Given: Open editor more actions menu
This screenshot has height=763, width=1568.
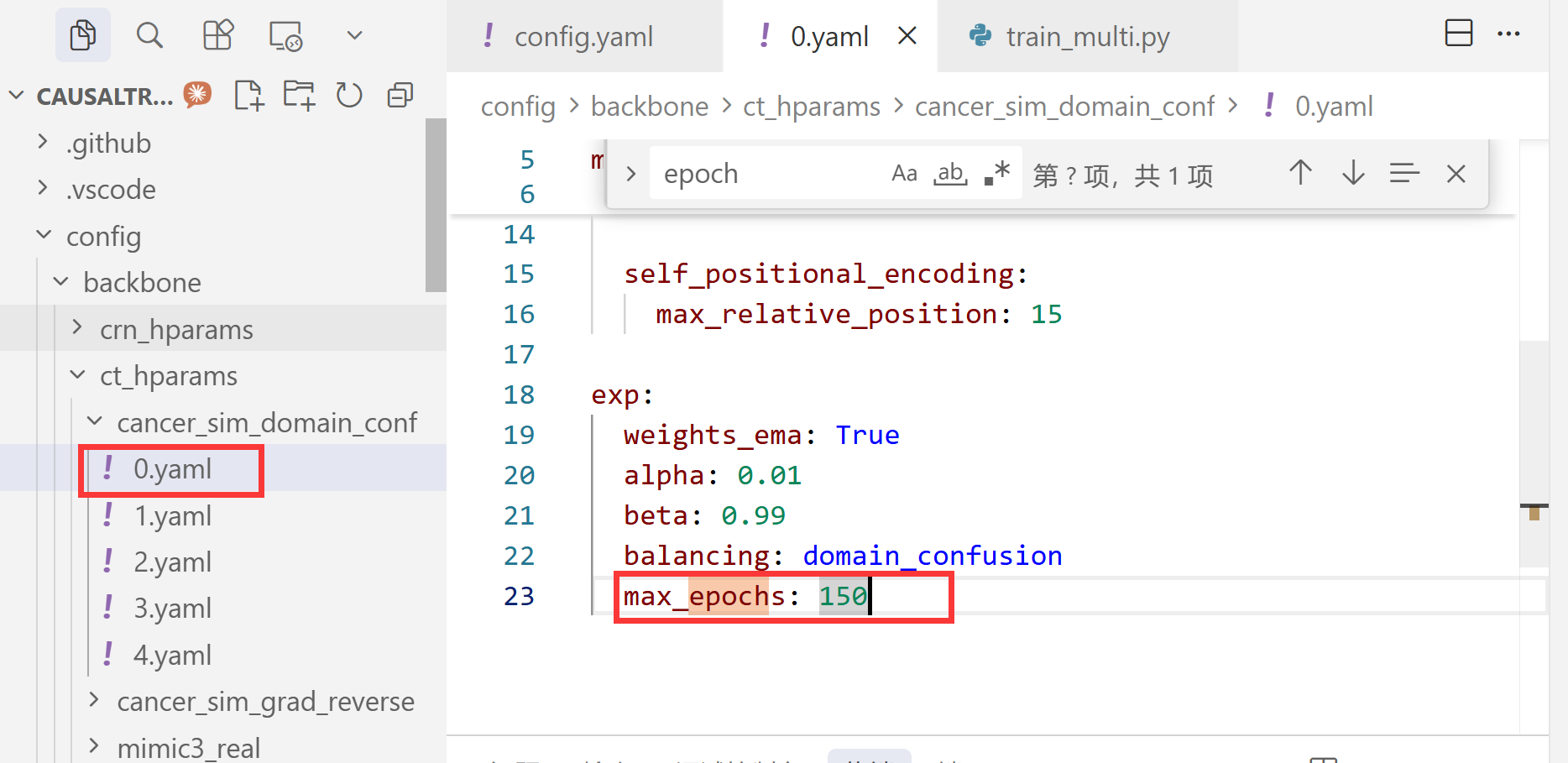Looking at the screenshot, I should click(1508, 34).
